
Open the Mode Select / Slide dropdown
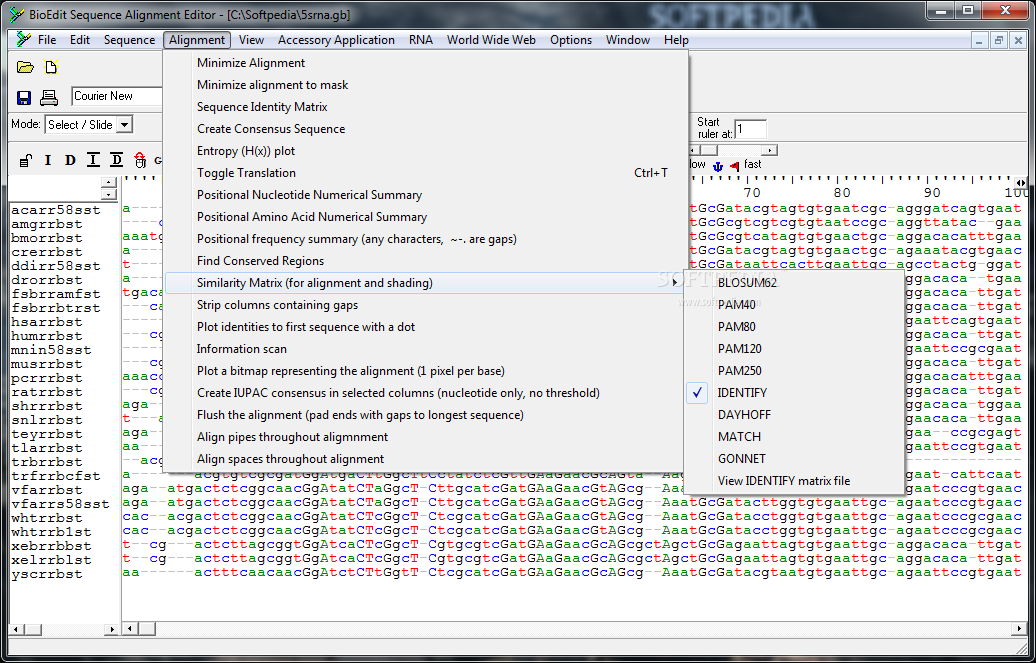click(125, 124)
